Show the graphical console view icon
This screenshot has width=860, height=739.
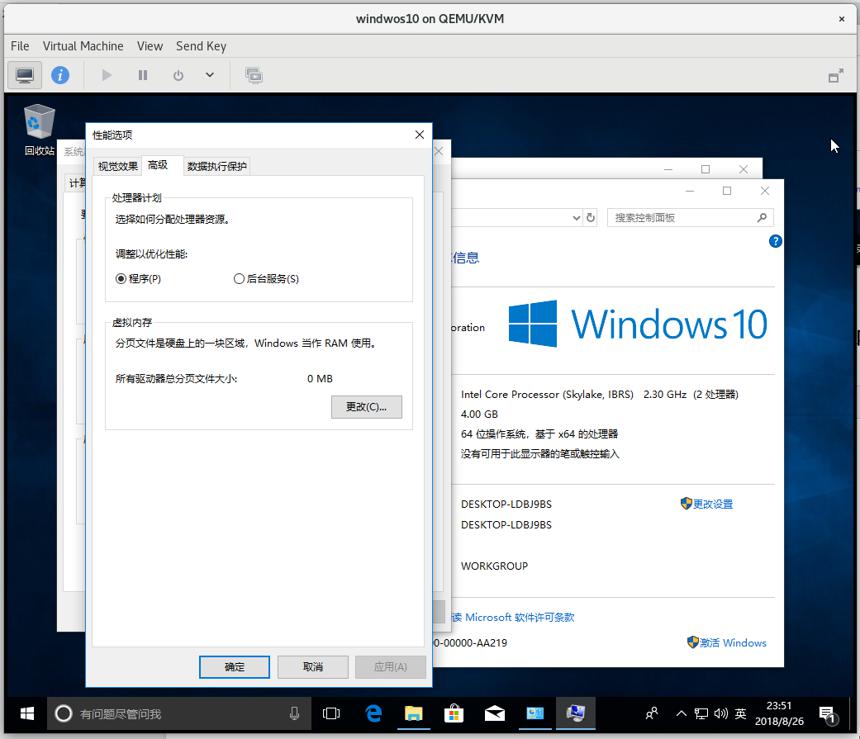coord(24,75)
